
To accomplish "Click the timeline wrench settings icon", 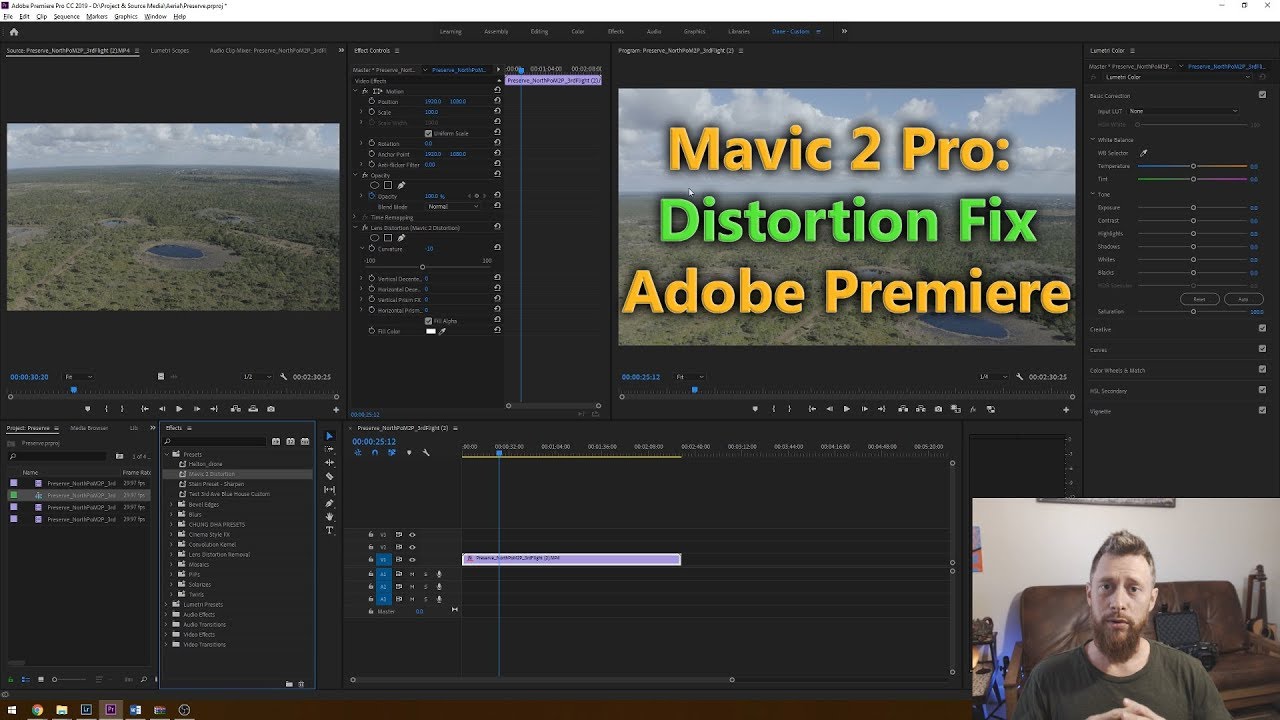I will [426, 453].
